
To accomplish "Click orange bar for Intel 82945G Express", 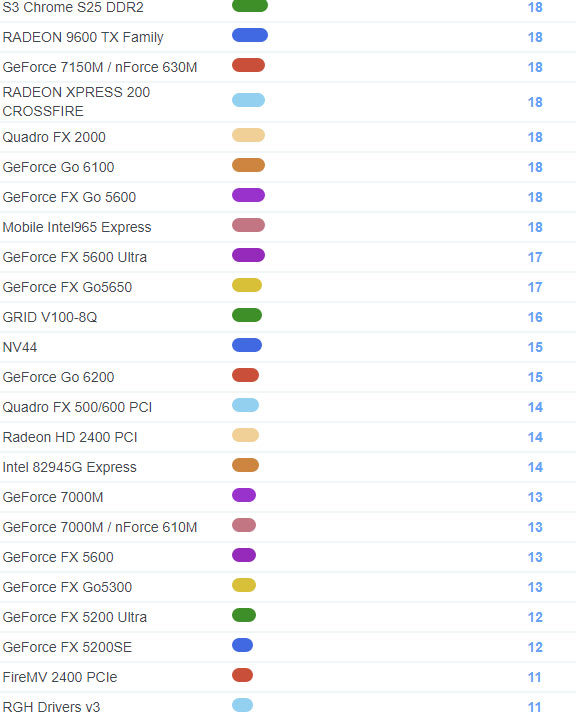I will pyautogui.click(x=245, y=465).
